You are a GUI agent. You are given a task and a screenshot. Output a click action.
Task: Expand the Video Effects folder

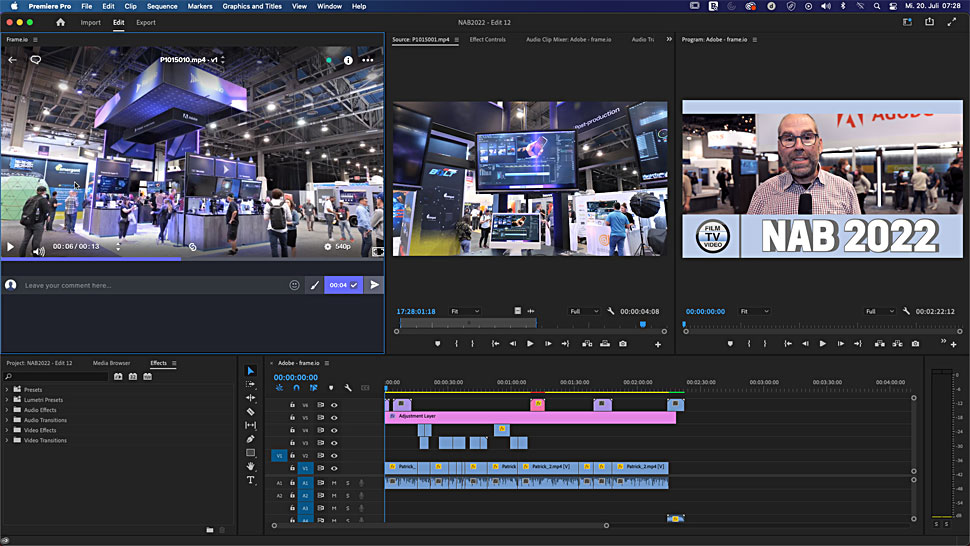tap(7, 430)
